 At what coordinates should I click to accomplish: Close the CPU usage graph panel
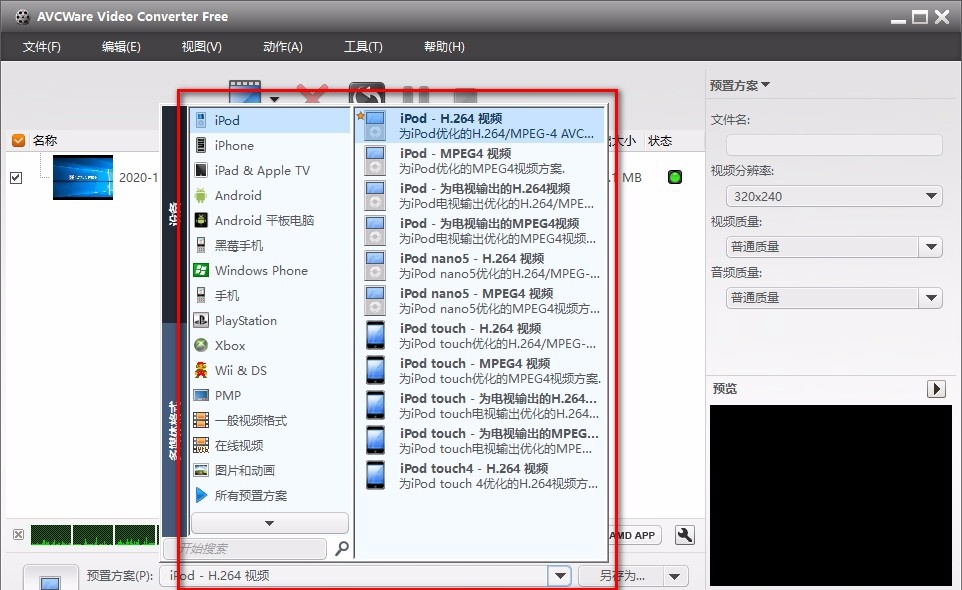(18, 535)
